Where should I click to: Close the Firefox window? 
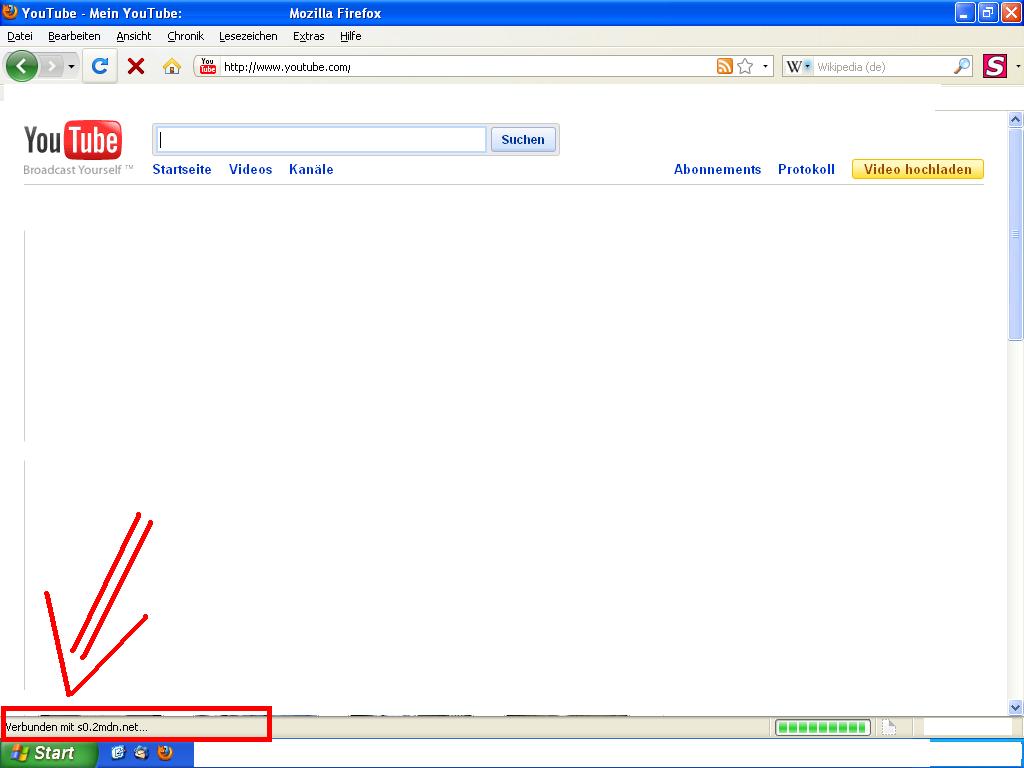point(1011,12)
